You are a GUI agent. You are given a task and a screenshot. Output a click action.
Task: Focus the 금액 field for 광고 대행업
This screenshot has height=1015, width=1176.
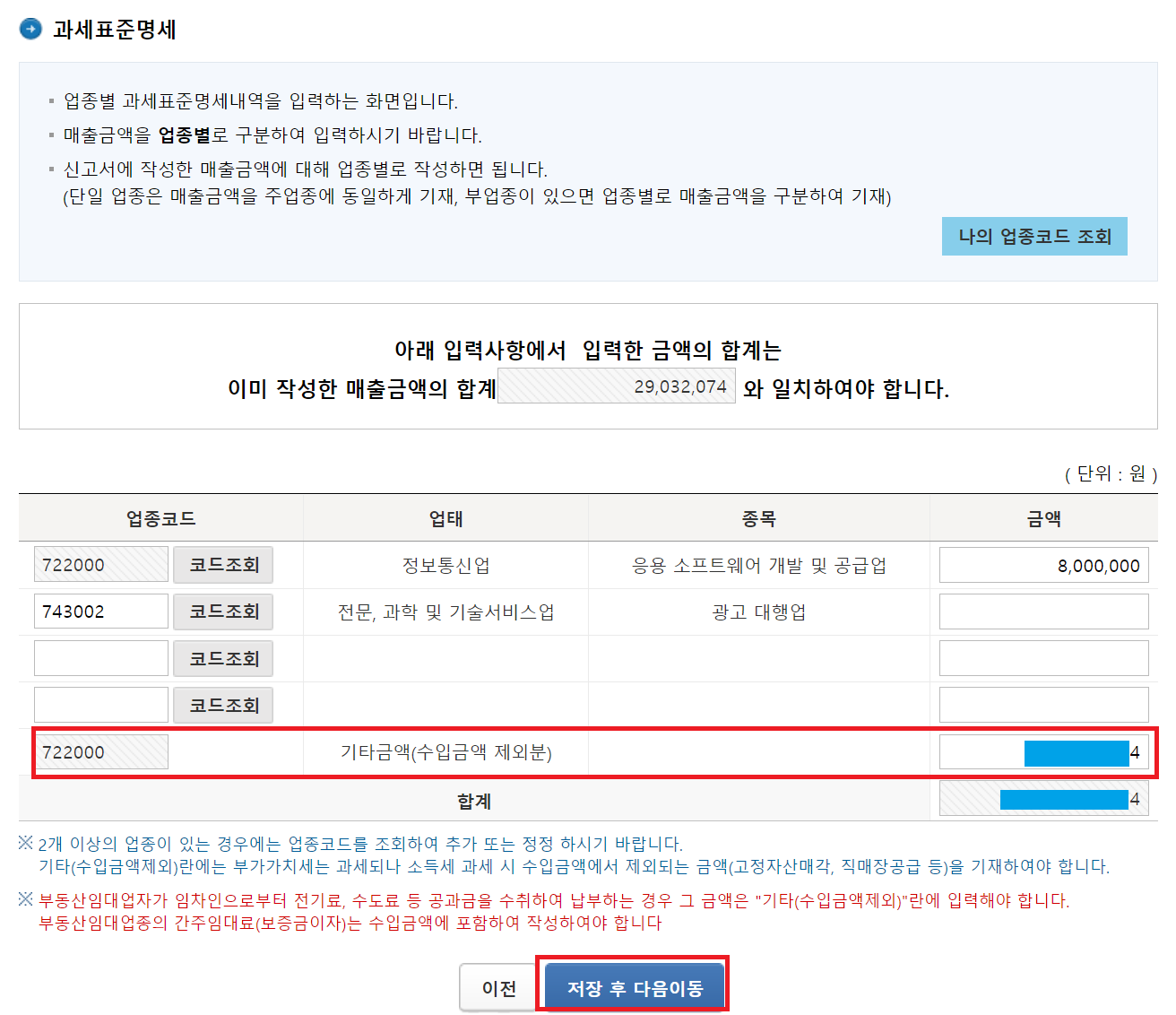click(1044, 612)
